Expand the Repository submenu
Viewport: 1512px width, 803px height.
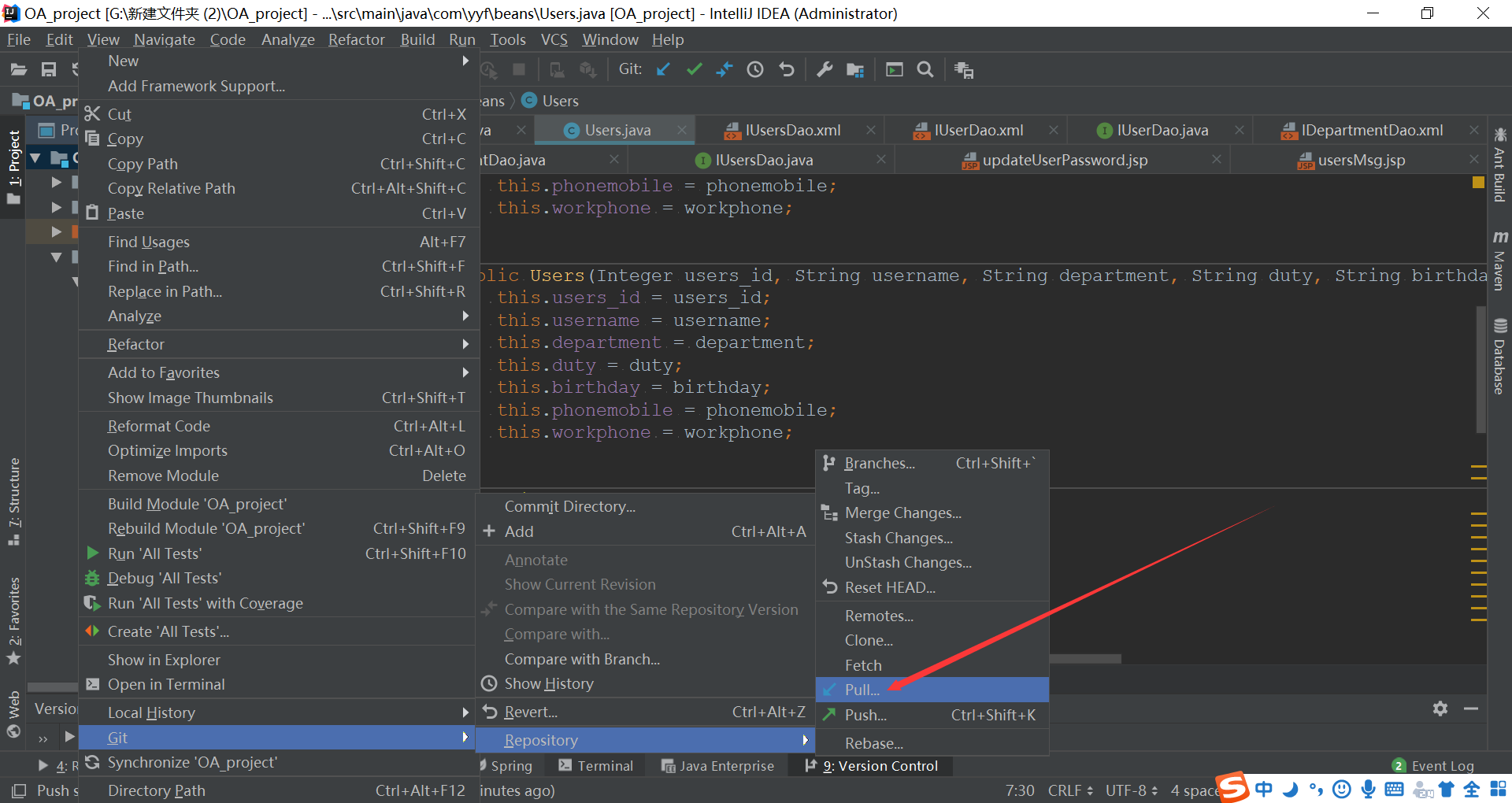click(645, 740)
